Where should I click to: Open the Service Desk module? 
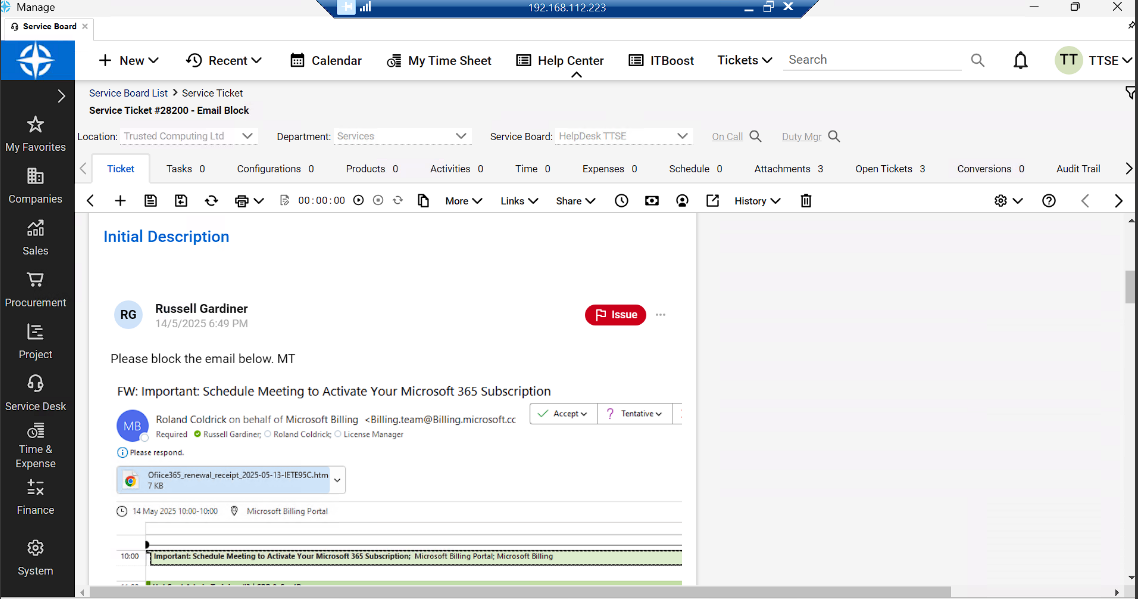36,394
